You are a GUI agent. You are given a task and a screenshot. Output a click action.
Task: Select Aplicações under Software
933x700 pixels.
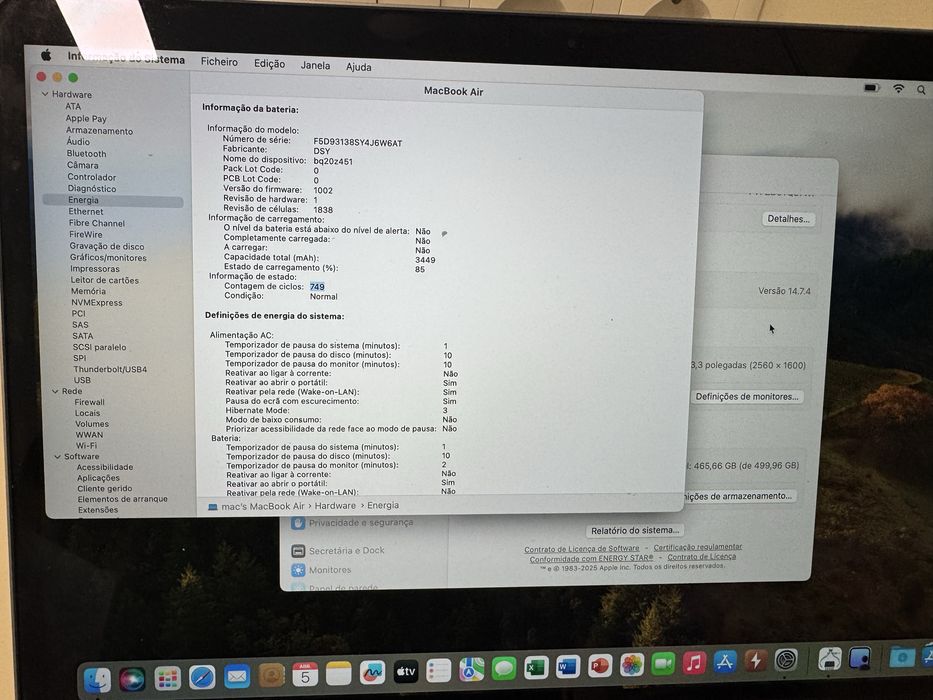coord(98,478)
